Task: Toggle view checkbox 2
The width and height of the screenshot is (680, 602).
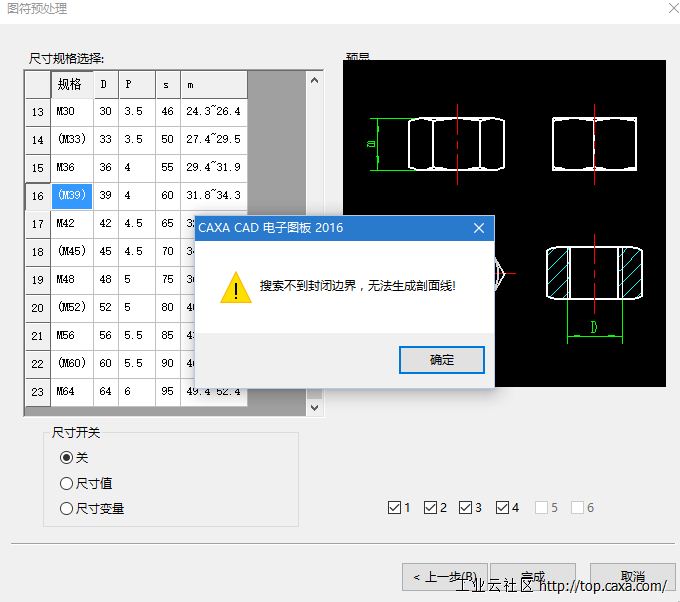Action: [x=430, y=508]
